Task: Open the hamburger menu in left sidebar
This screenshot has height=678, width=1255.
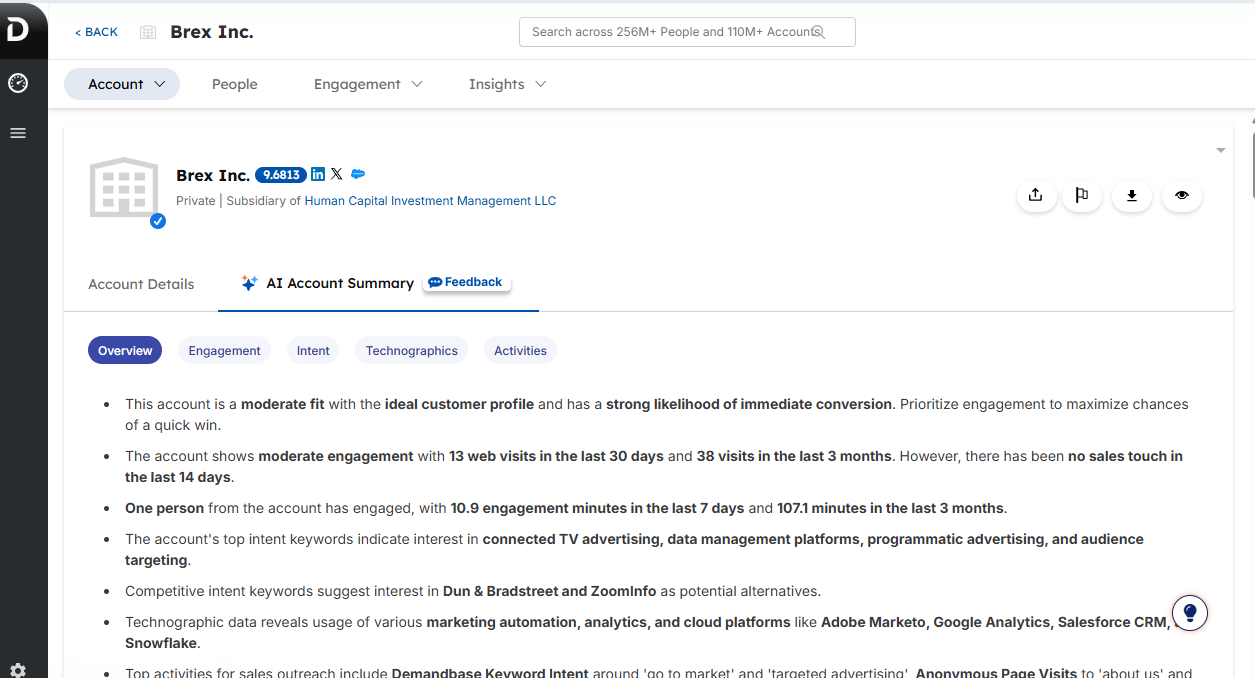Action: coord(17,132)
